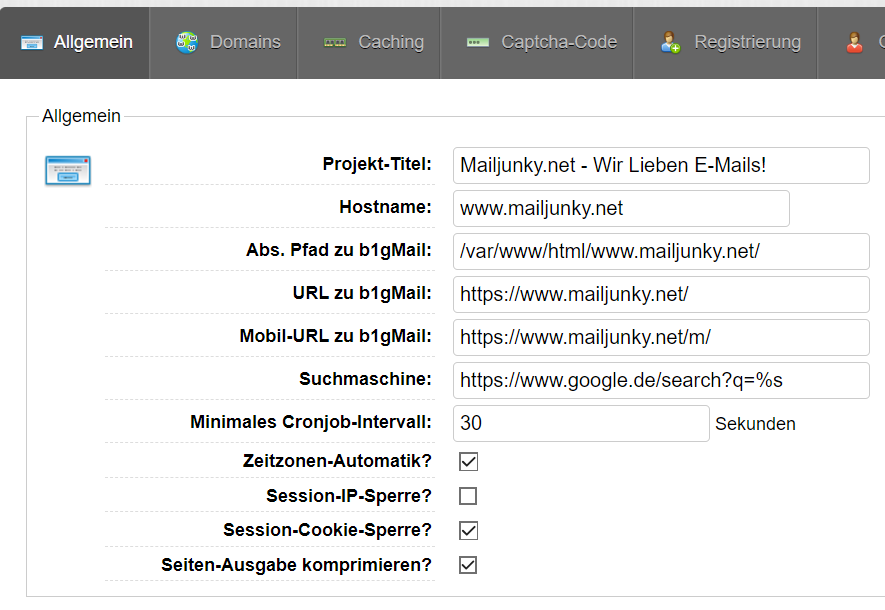Click the Allgemein section window icon

(x=68, y=170)
